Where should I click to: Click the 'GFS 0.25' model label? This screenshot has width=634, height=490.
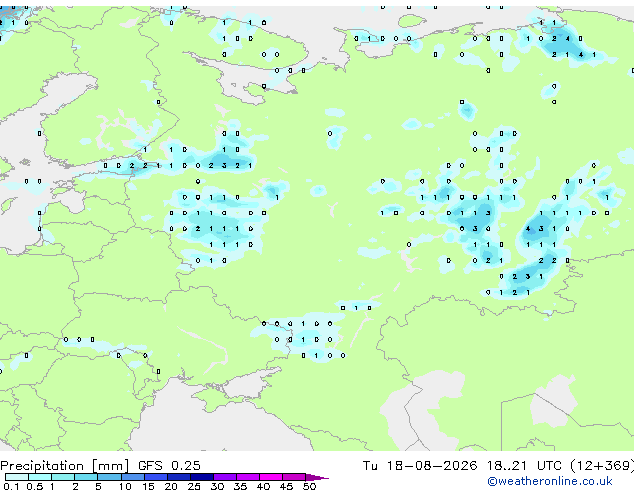(169, 466)
